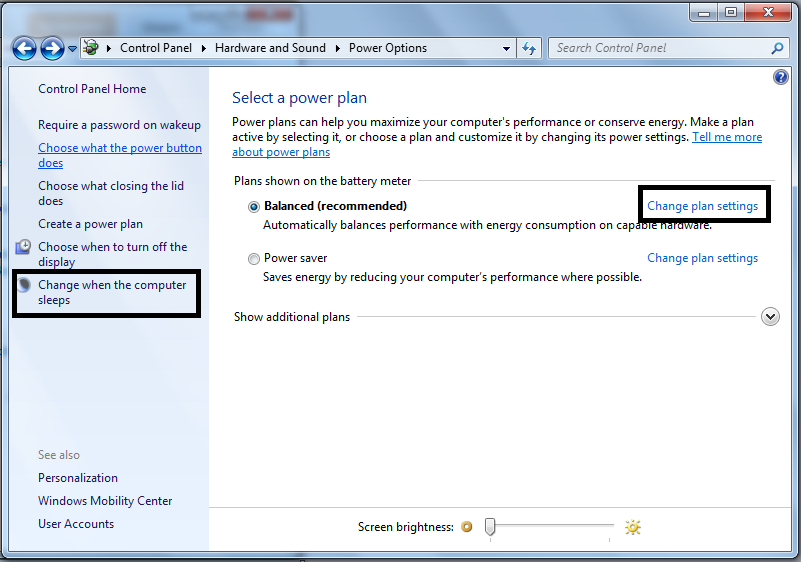Viewport: 801px width, 562px height.
Task: Change plan settings for Balanced plan
Action: pyautogui.click(x=702, y=206)
